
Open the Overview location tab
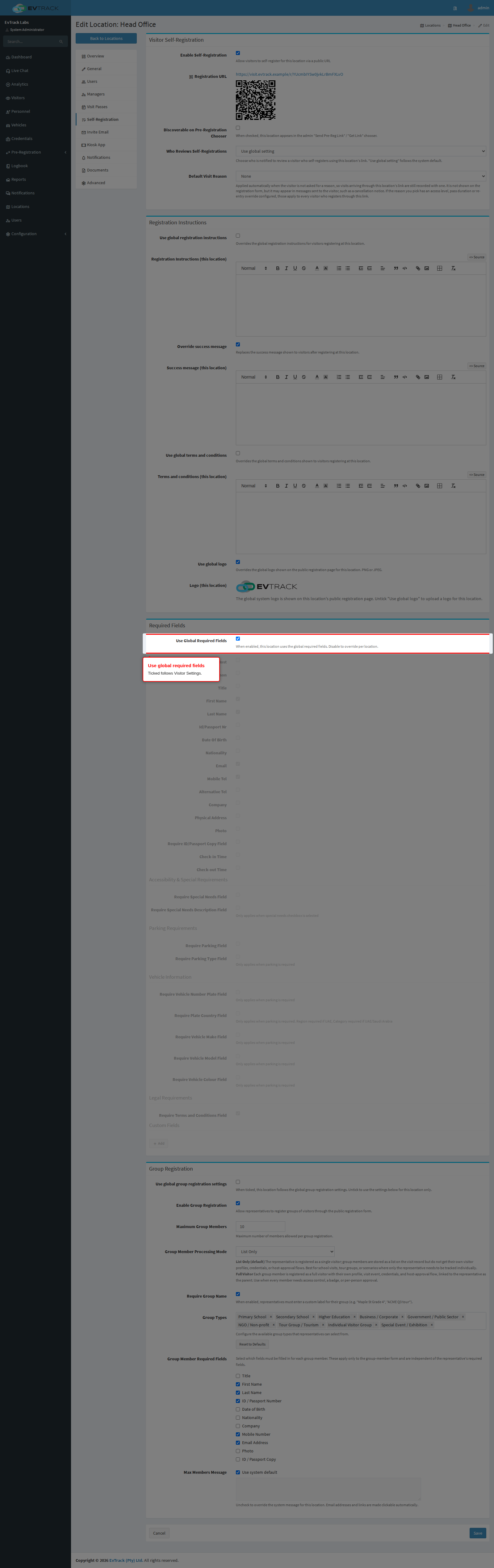coord(106,56)
